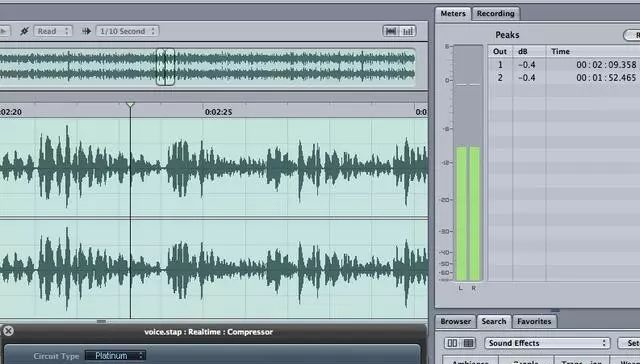
Task: Open the Sound Effects category dropdown
Action: [x=547, y=343]
